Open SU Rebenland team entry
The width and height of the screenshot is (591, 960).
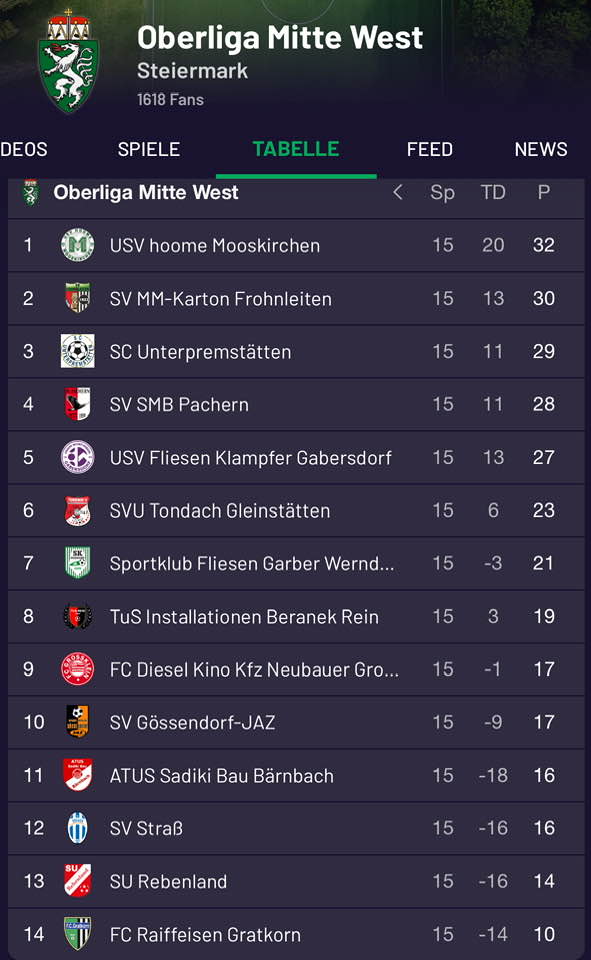click(x=296, y=881)
